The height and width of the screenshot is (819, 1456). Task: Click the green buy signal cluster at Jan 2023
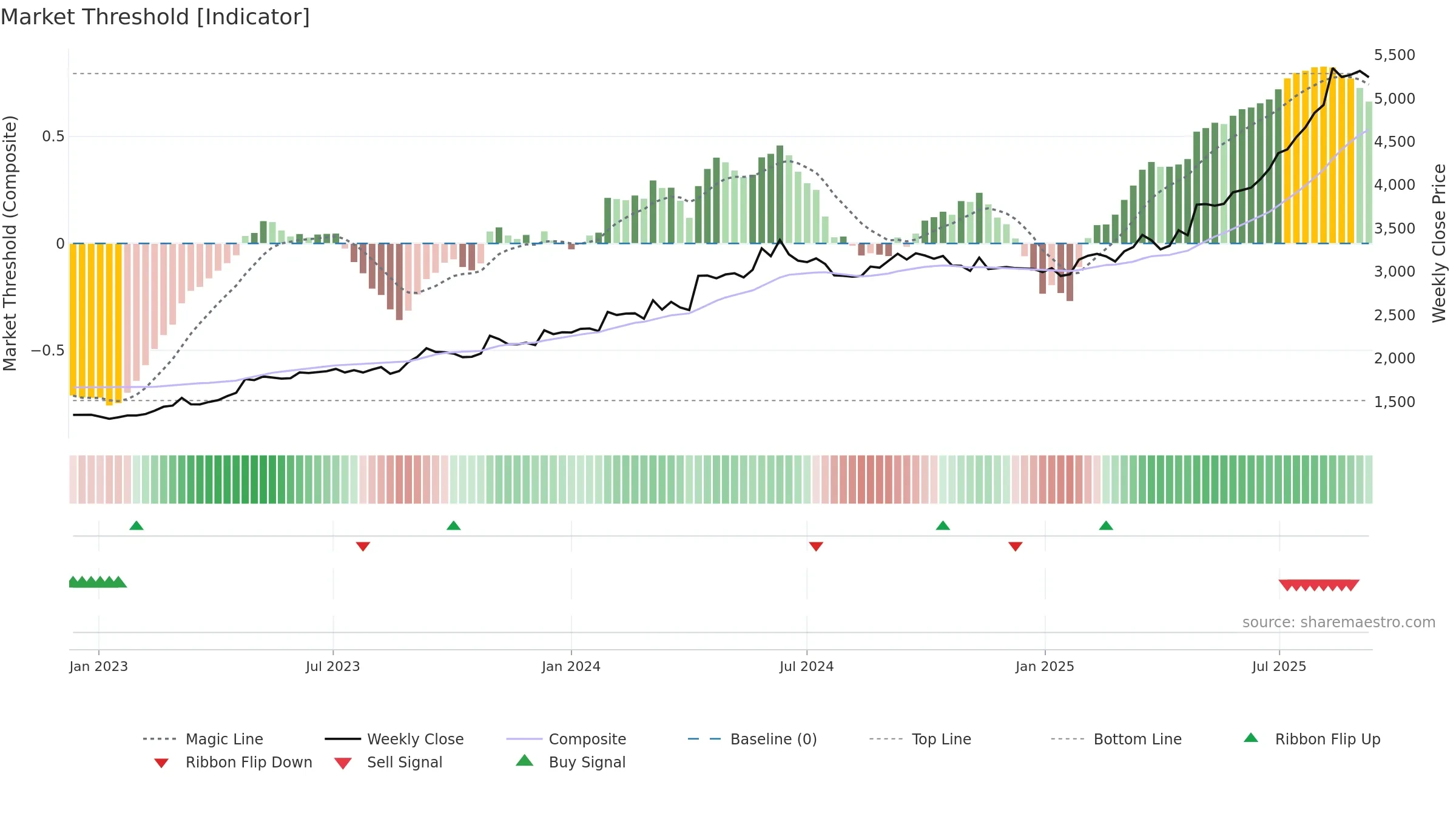pyautogui.click(x=98, y=582)
